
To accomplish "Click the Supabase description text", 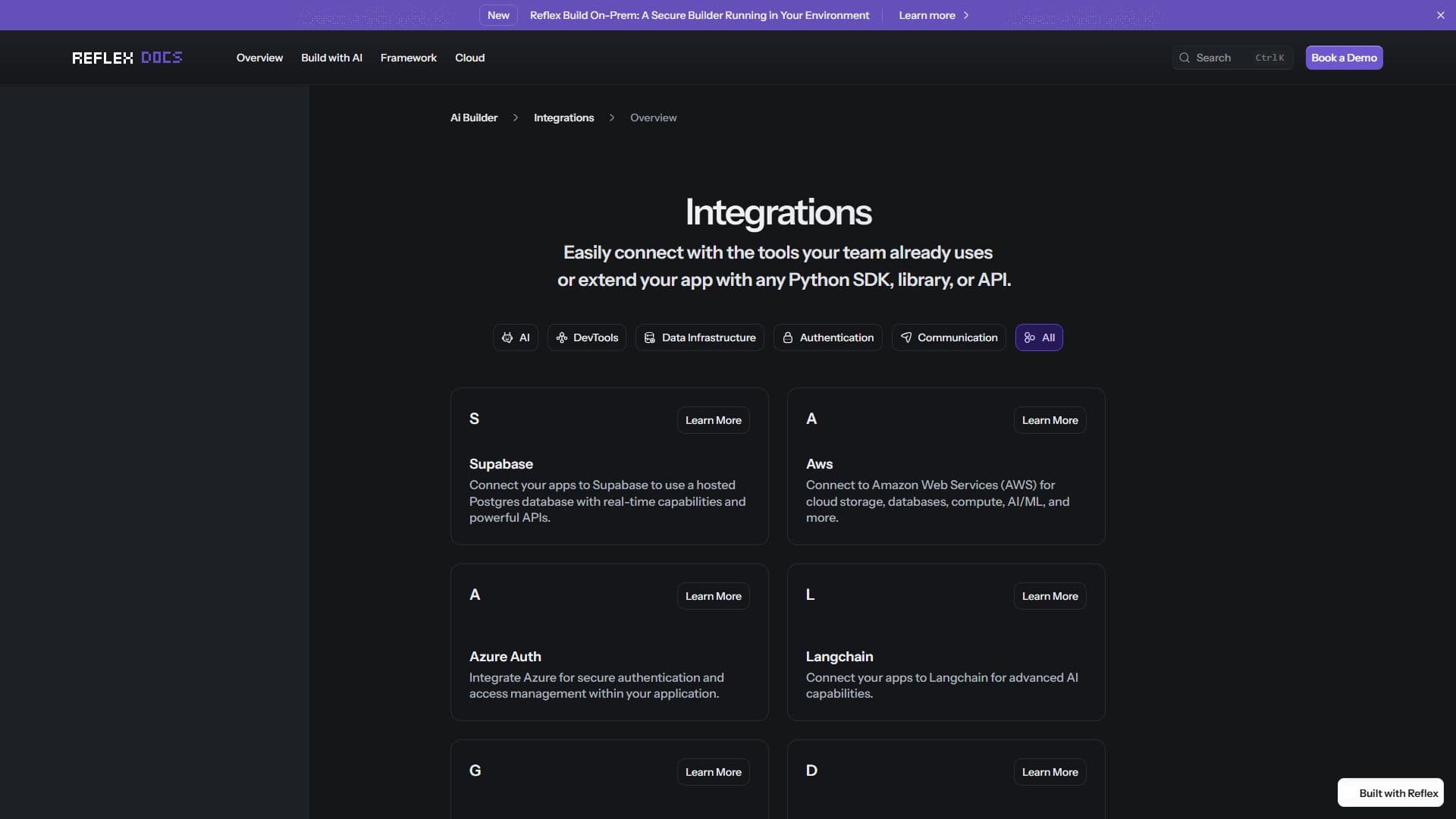I will point(607,501).
